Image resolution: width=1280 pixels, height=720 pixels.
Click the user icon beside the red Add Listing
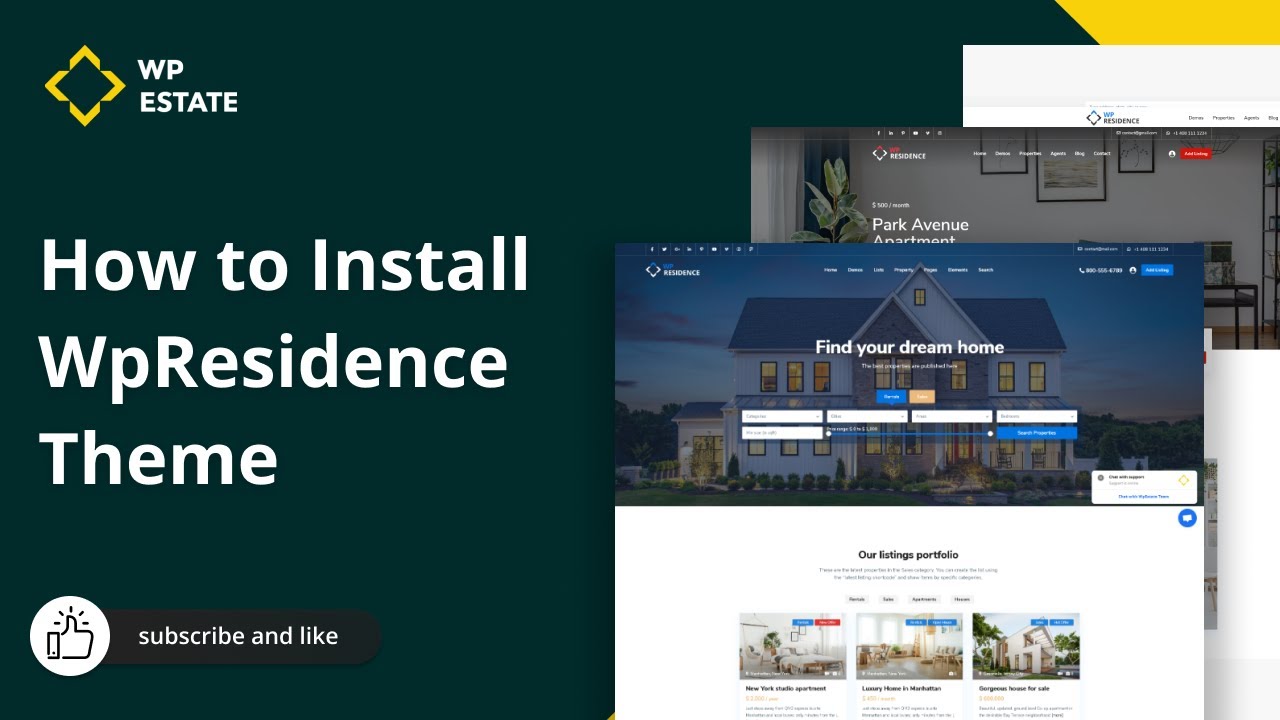click(x=1172, y=154)
